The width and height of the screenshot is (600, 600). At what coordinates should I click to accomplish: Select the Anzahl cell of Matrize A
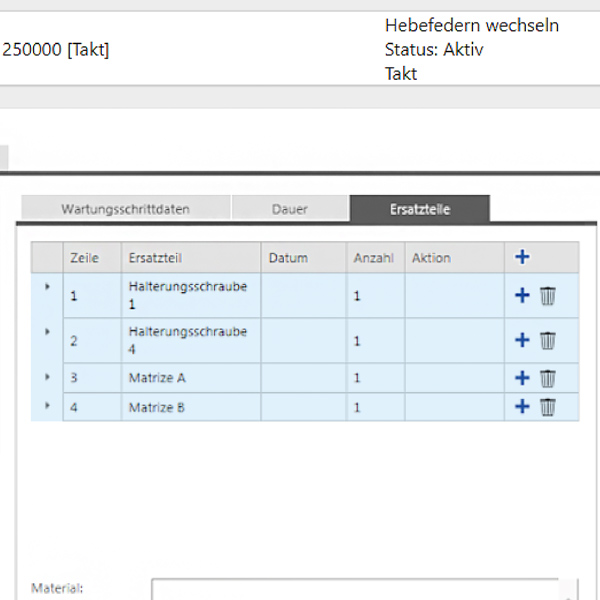[375, 378]
